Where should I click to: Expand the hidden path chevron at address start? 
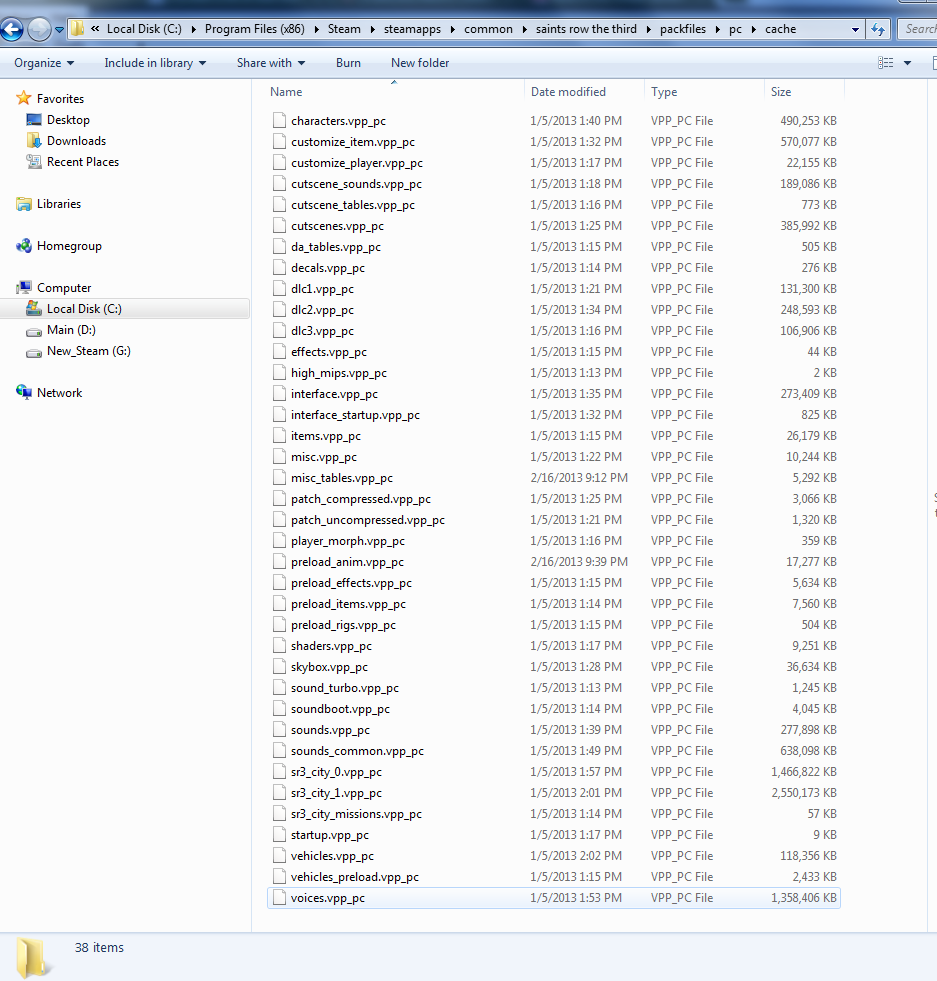coord(95,29)
